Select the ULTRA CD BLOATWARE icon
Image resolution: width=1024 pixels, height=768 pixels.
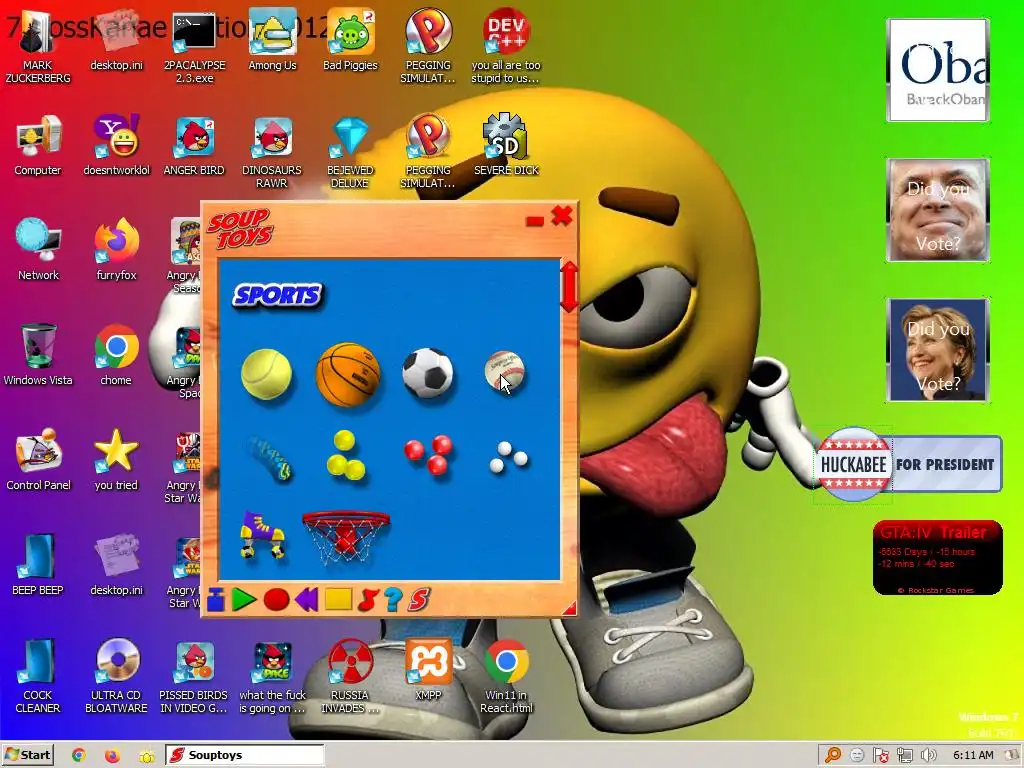[x=116, y=677]
